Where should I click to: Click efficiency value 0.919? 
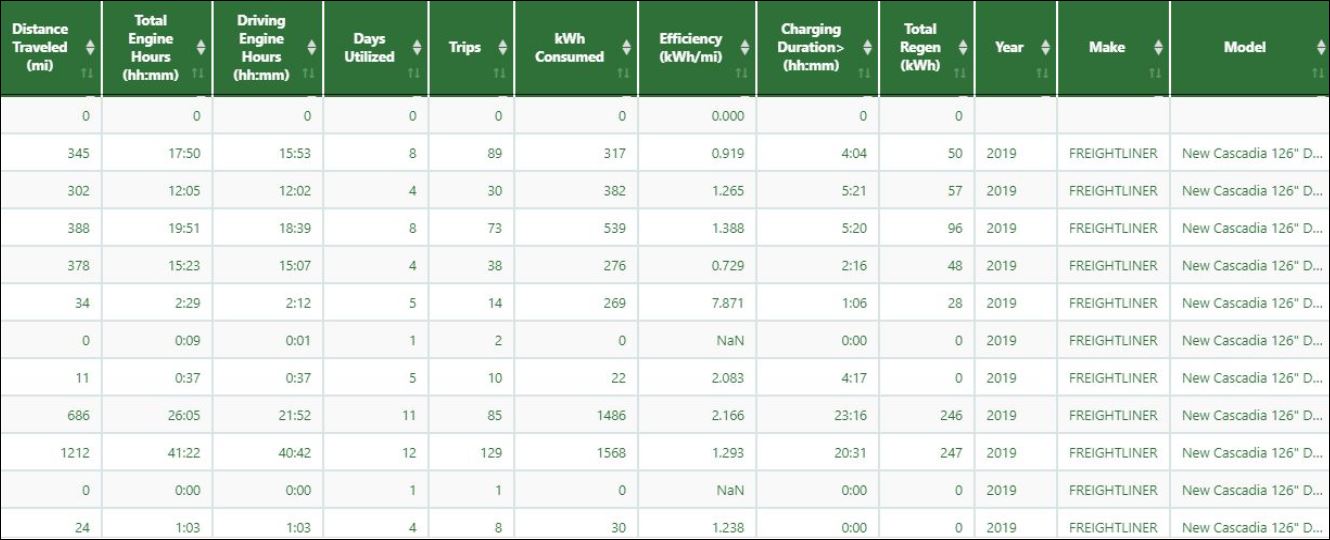(x=727, y=153)
